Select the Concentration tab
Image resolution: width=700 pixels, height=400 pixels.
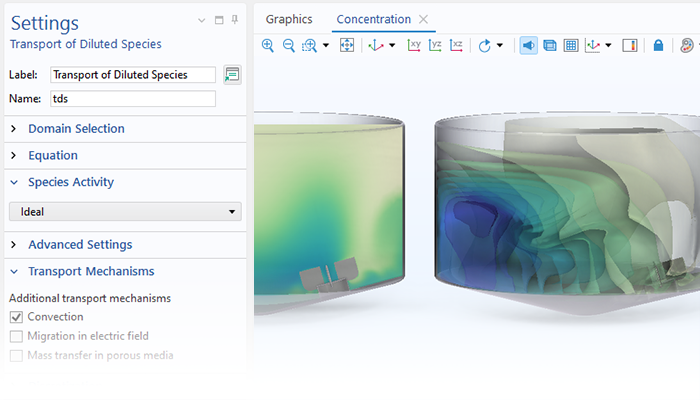pyautogui.click(x=374, y=19)
